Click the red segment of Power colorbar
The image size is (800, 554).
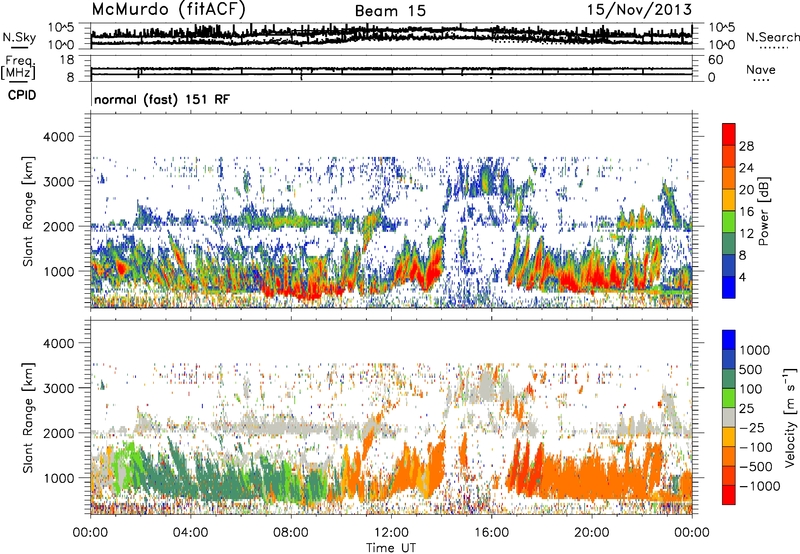click(x=729, y=135)
